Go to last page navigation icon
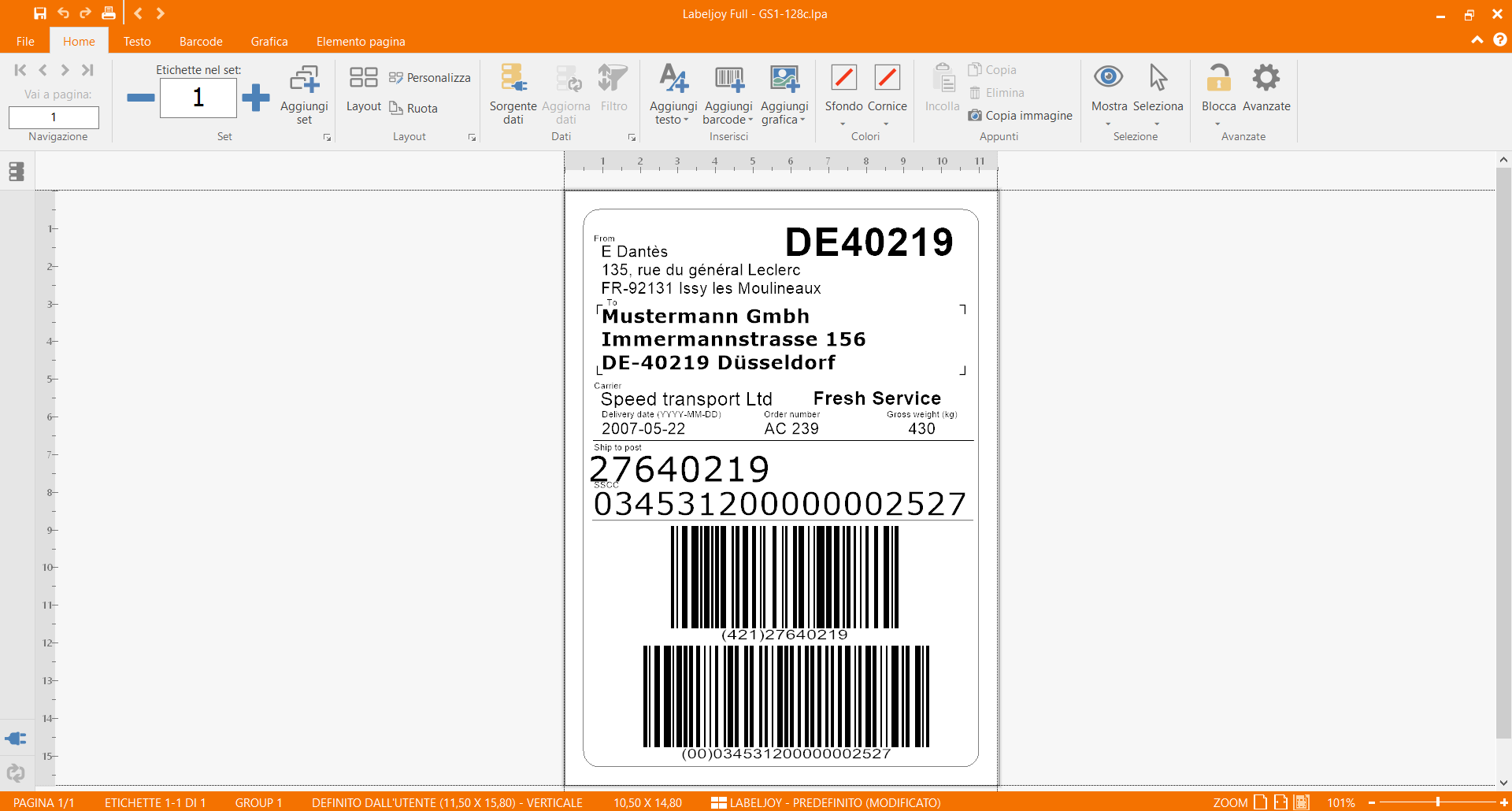The width and height of the screenshot is (1512, 811). (x=87, y=70)
